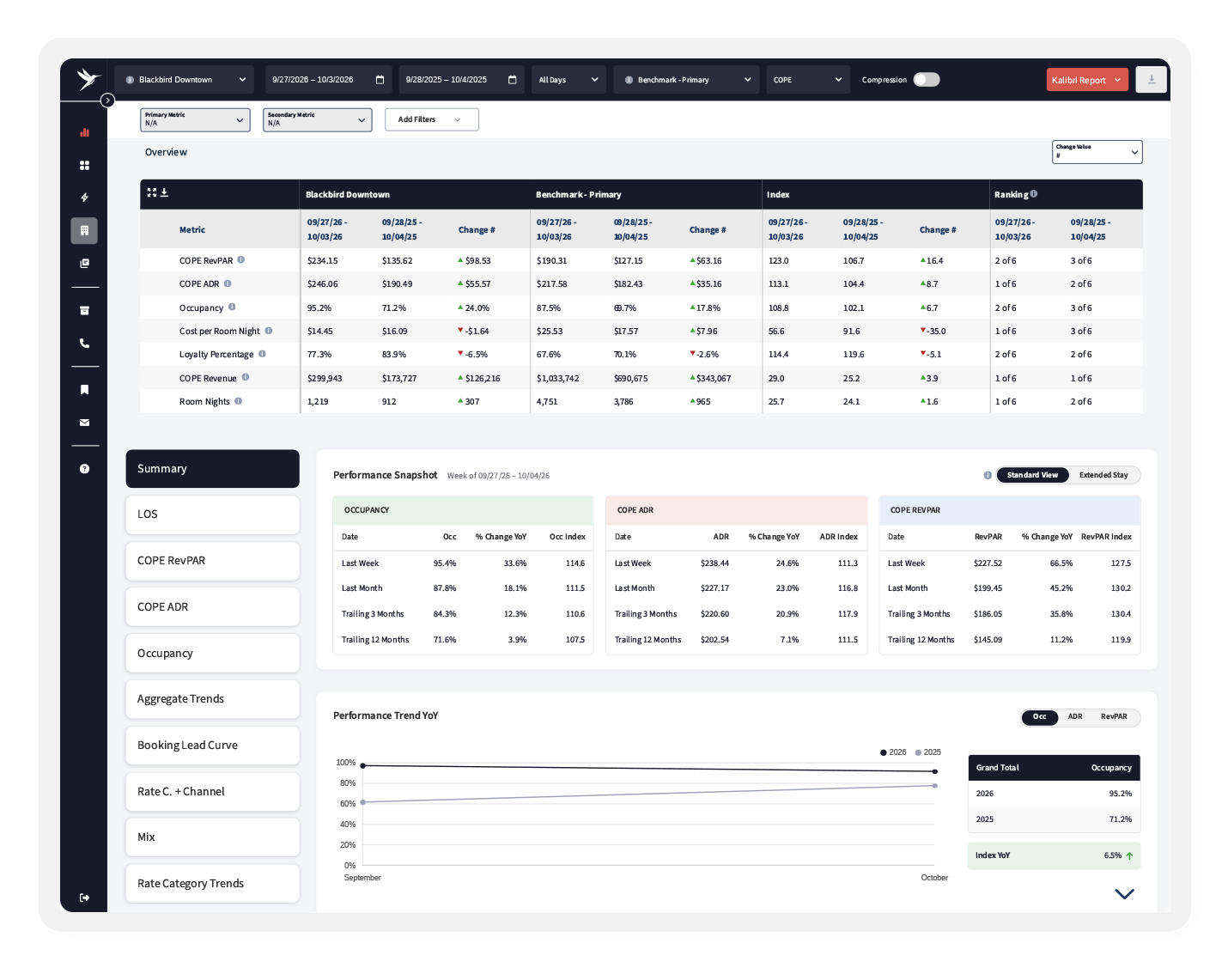Open the All Days dropdown

point(568,80)
